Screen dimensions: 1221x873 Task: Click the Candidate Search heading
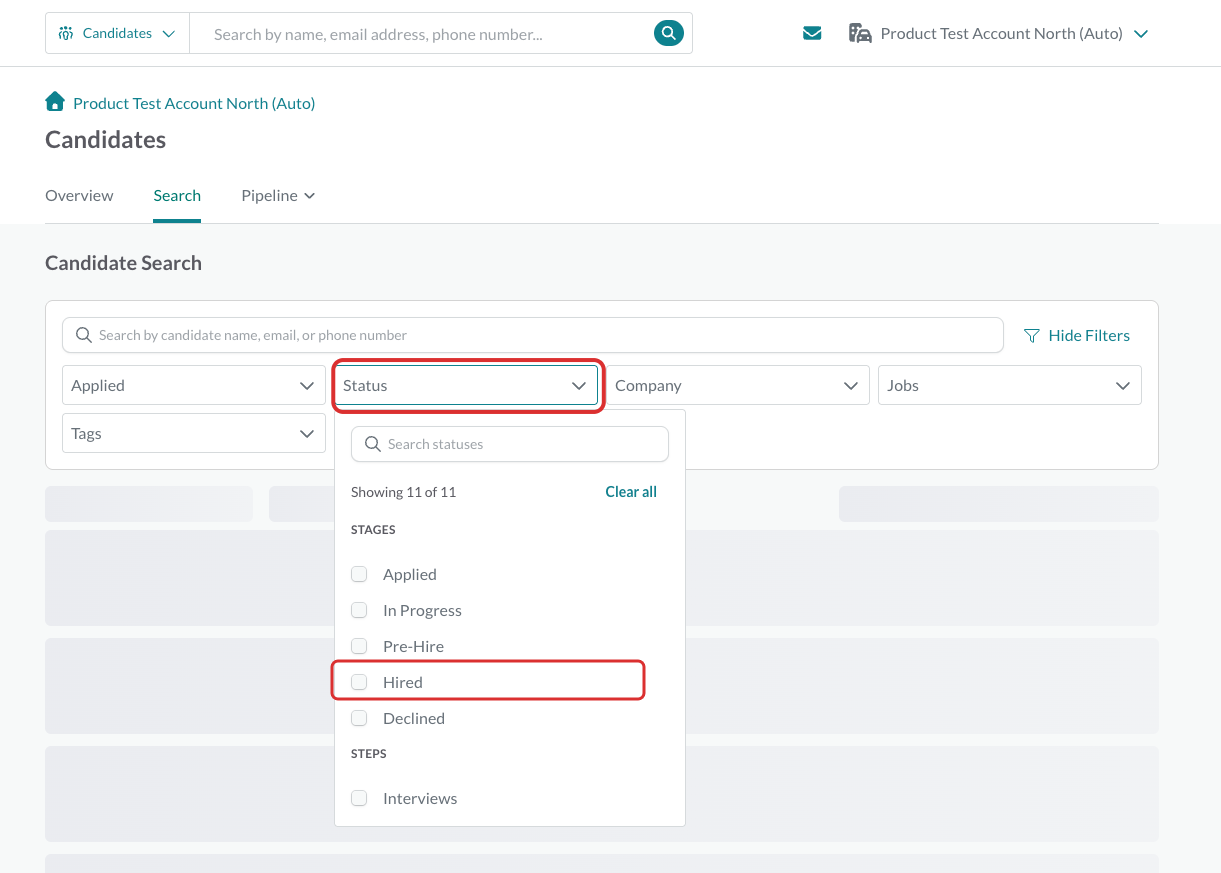coord(123,263)
